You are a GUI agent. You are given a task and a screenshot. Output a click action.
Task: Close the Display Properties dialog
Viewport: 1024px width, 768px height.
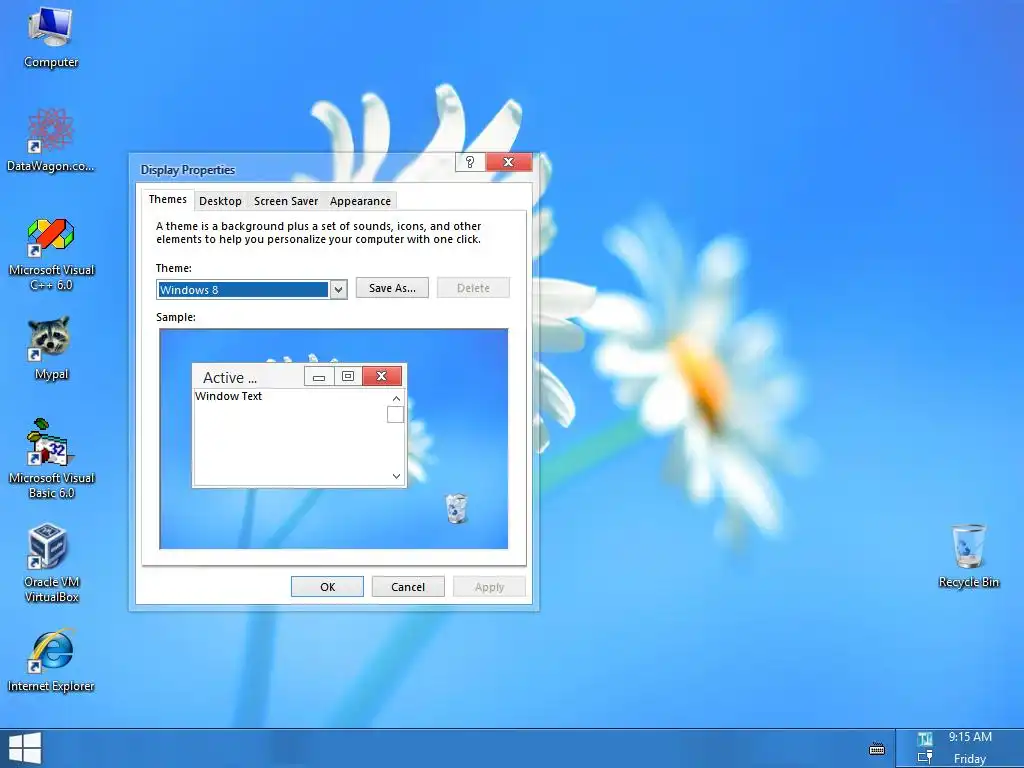tap(509, 162)
